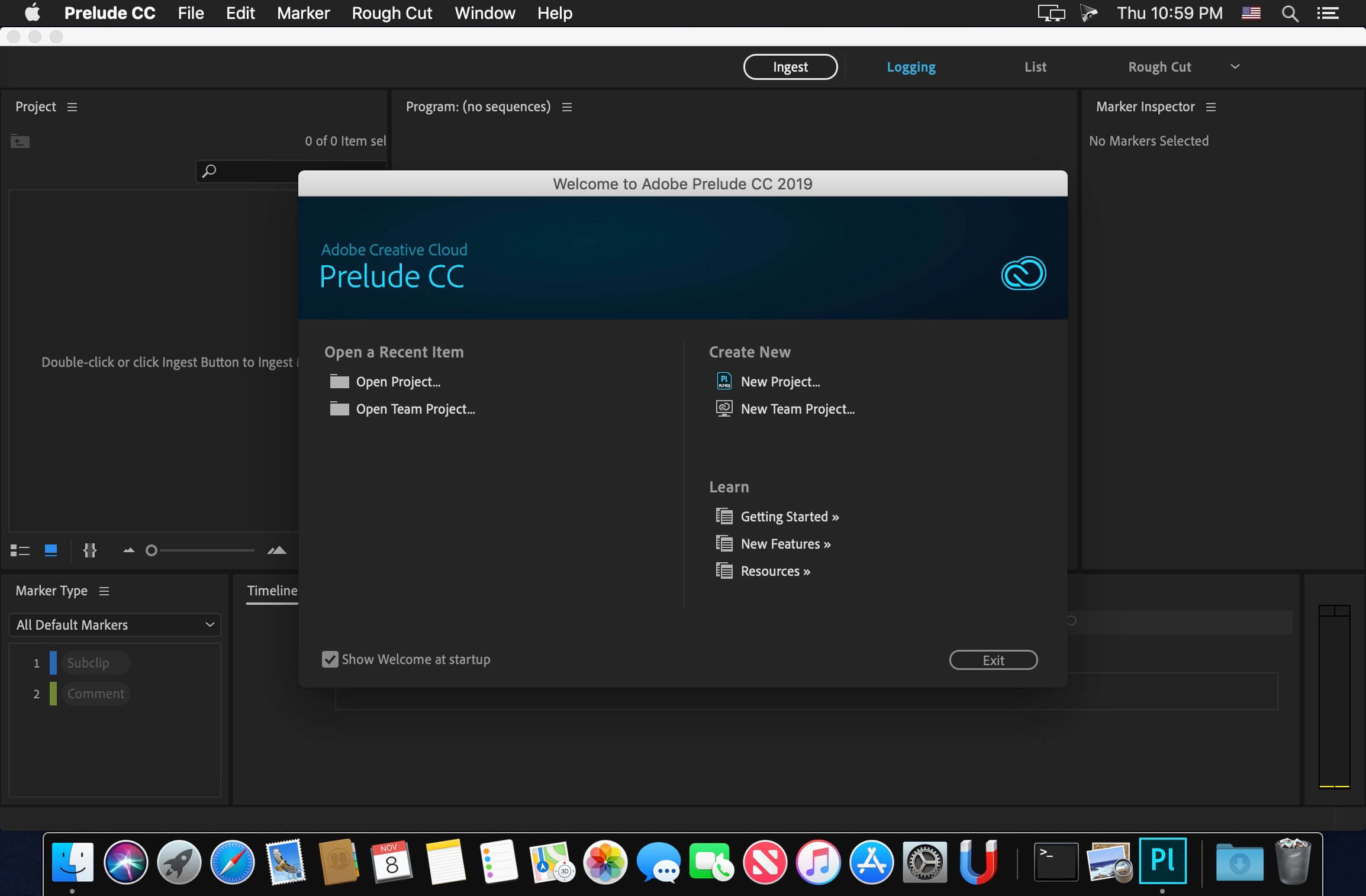Open New Project from welcome screen
This screenshot has width=1366, height=896.
click(780, 381)
